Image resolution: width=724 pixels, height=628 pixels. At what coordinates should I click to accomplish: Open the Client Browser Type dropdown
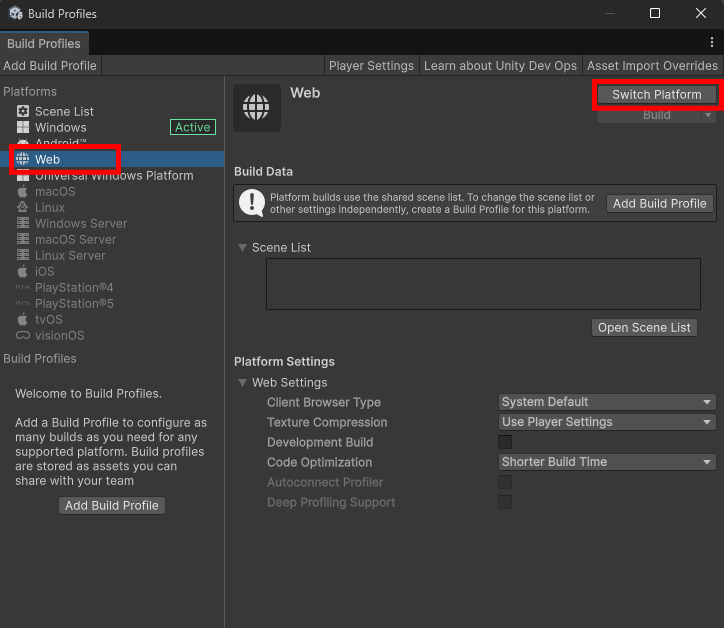tap(607, 402)
